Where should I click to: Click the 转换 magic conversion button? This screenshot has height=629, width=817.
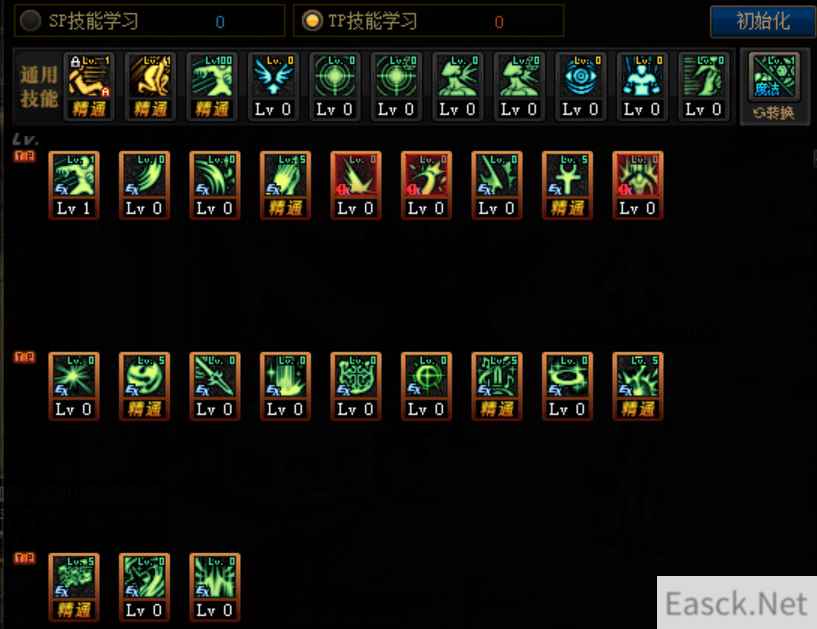click(775, 113)
